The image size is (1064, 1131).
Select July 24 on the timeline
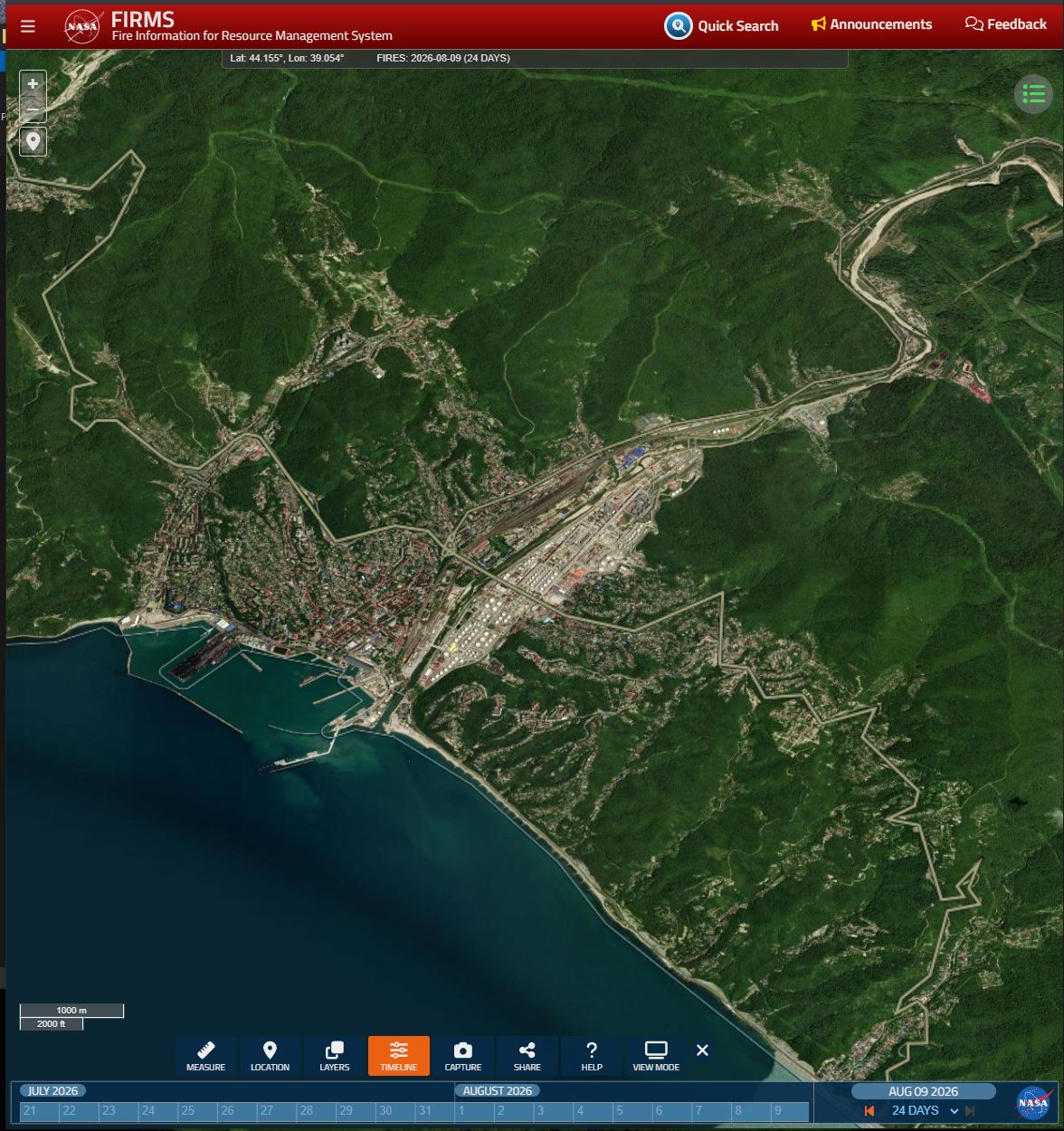click(158, 1111)
